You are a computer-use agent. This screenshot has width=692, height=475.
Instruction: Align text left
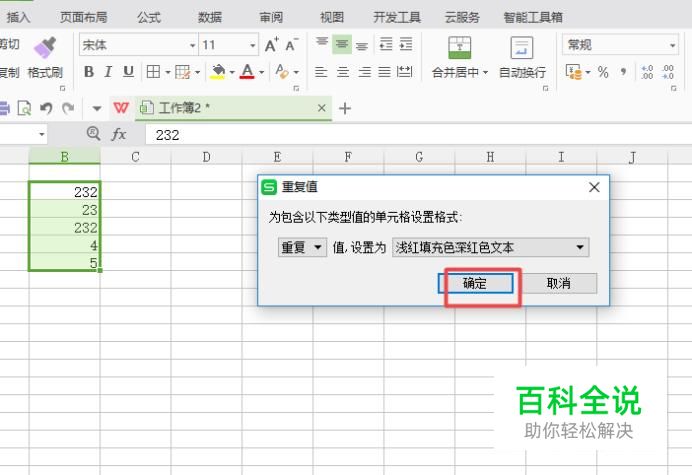coord(321,72)
